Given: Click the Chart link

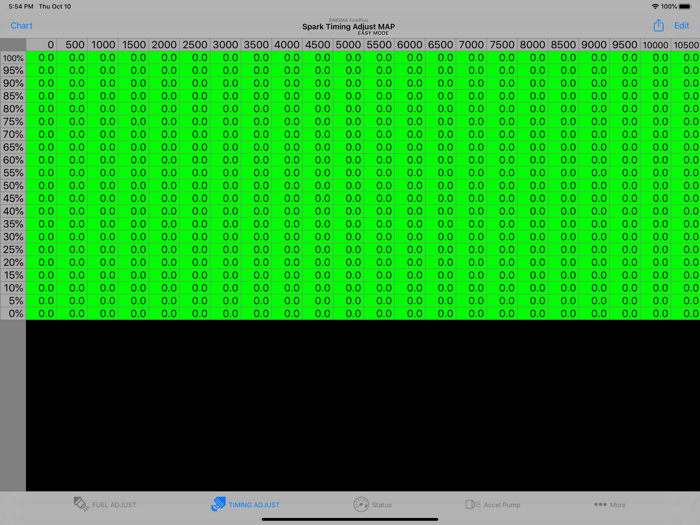Looking at the screenshot, I should 21,25.
